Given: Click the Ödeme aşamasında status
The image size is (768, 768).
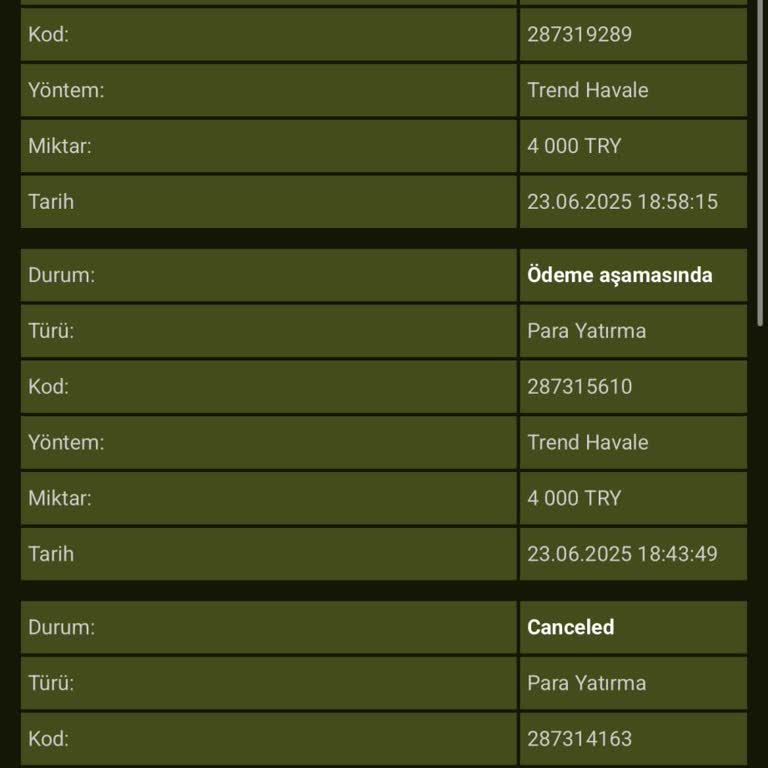Looking at the screenshot, I should 619,275.
